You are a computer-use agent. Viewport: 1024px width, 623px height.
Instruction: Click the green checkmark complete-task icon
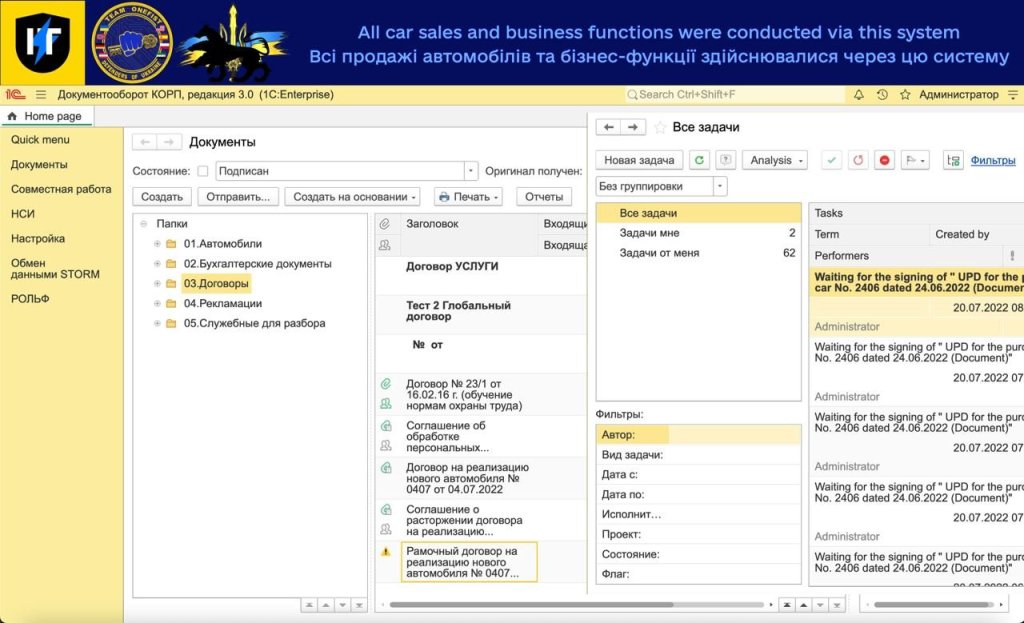pyautogui.click(x=831, y=160)
